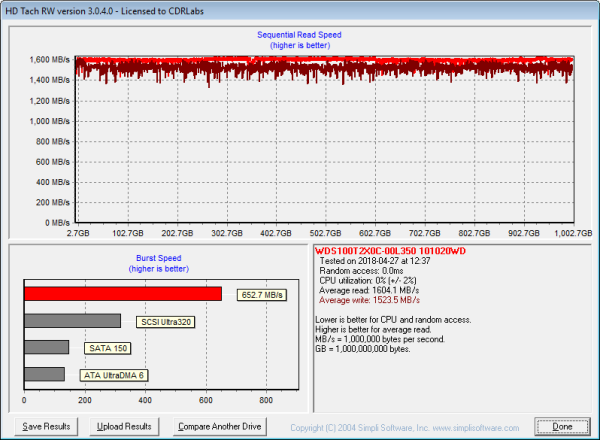Image resolution: width=600 pixels, height=440 pixels.
Task: Click the gray ATA UltraDMA 6 bar
Action: (x=44, y=374)
